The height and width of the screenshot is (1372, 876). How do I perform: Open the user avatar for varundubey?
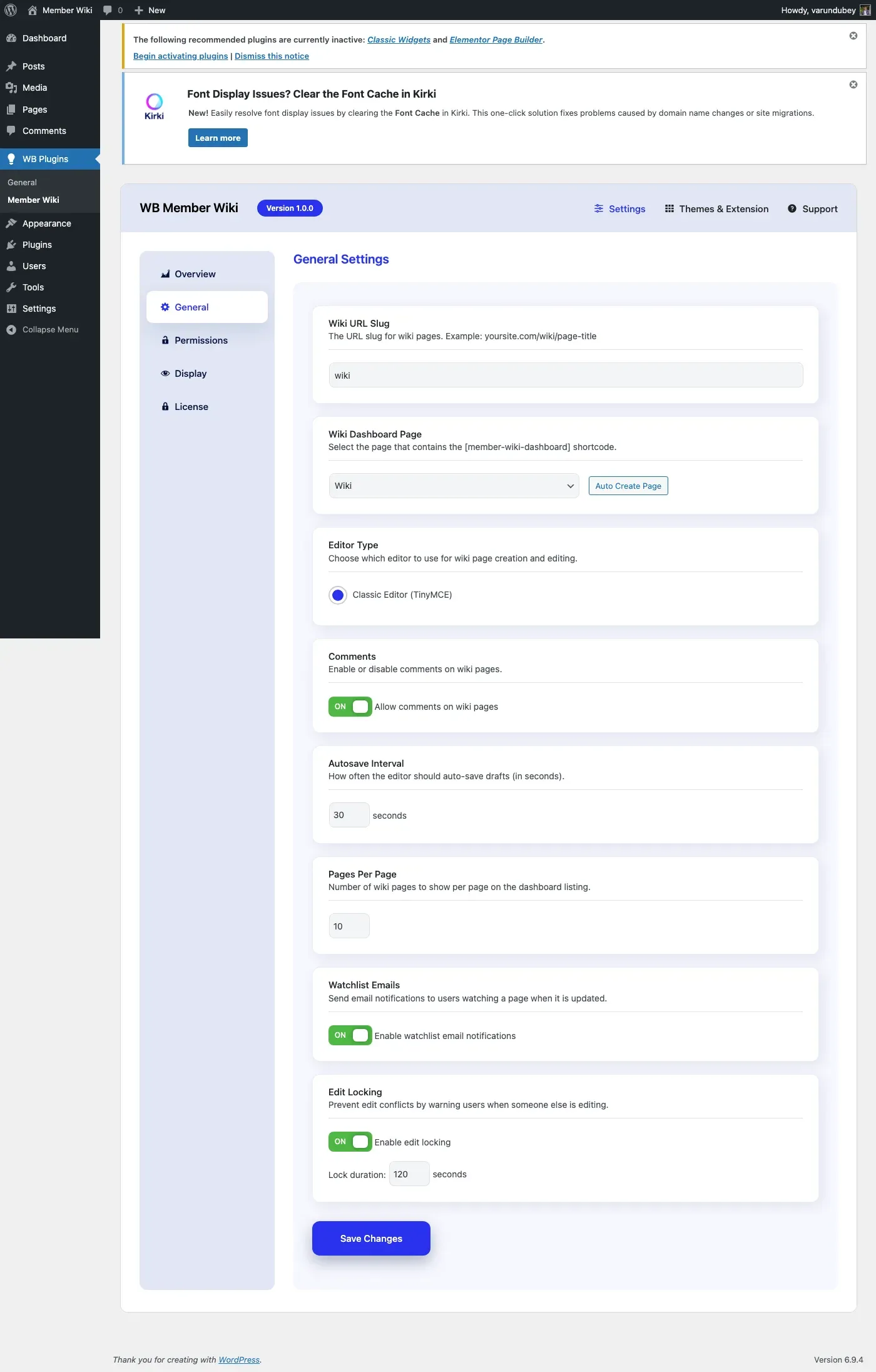(865, 10)
